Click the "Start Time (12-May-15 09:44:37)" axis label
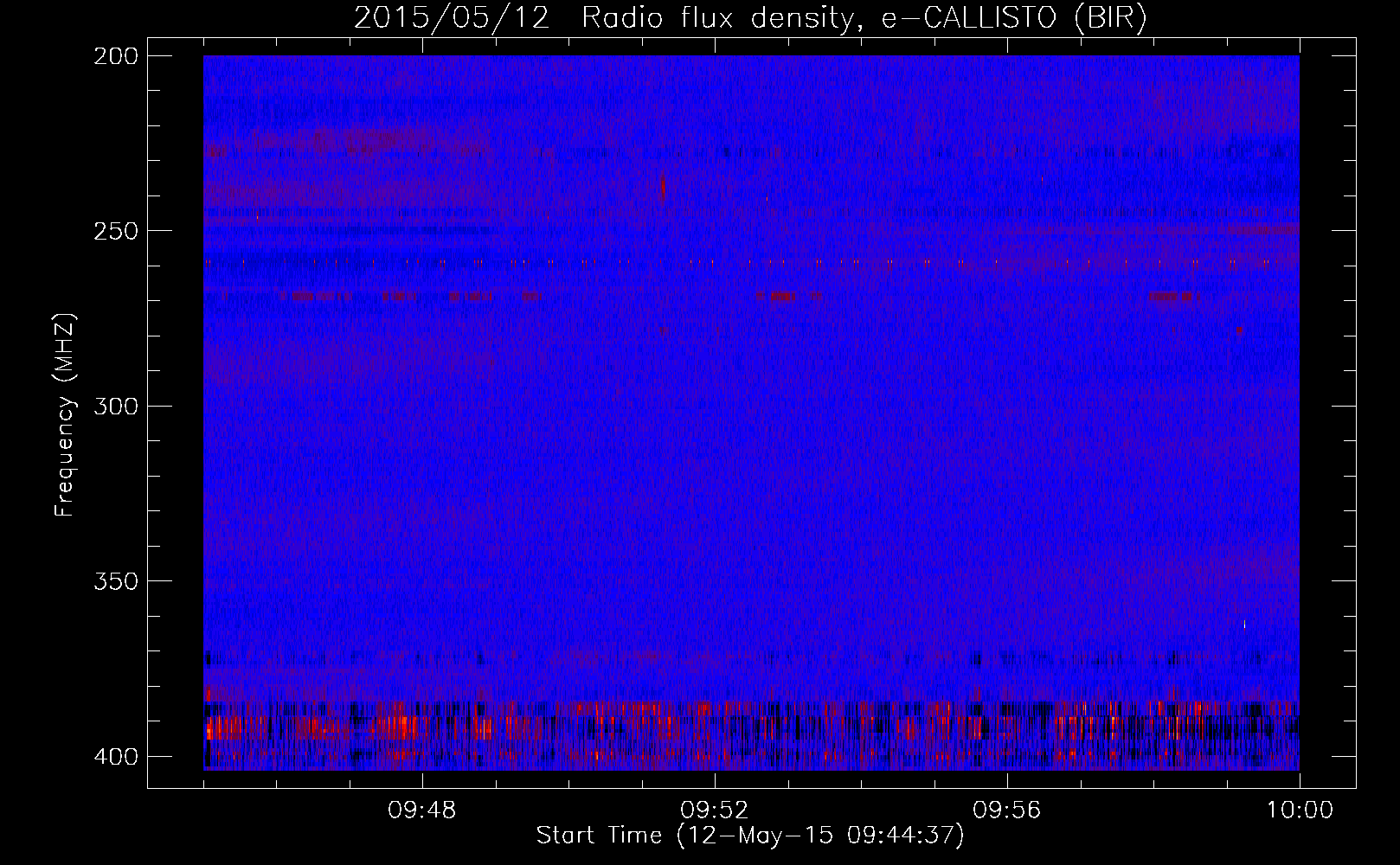 (750, 836)
